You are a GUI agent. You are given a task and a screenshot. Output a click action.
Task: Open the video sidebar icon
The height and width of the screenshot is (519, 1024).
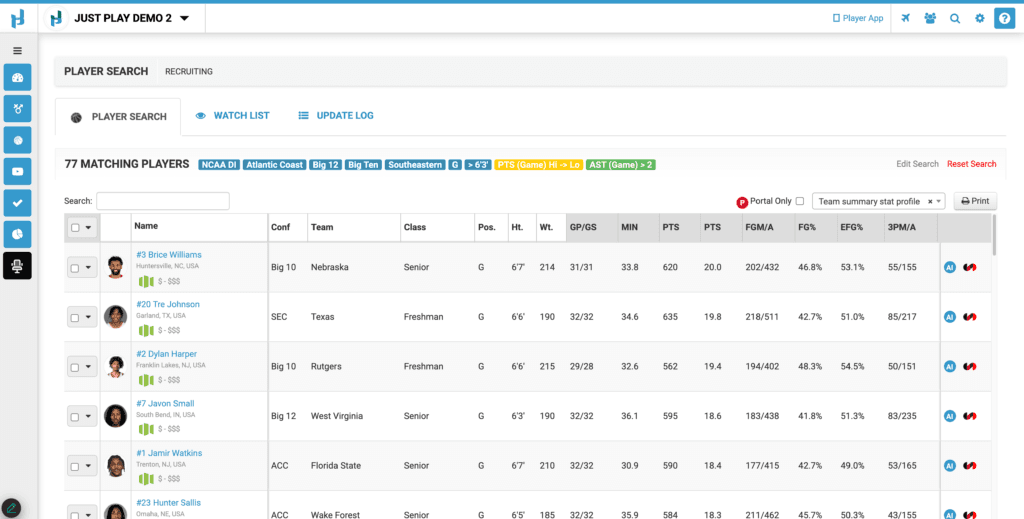click(x=18, y=172)
